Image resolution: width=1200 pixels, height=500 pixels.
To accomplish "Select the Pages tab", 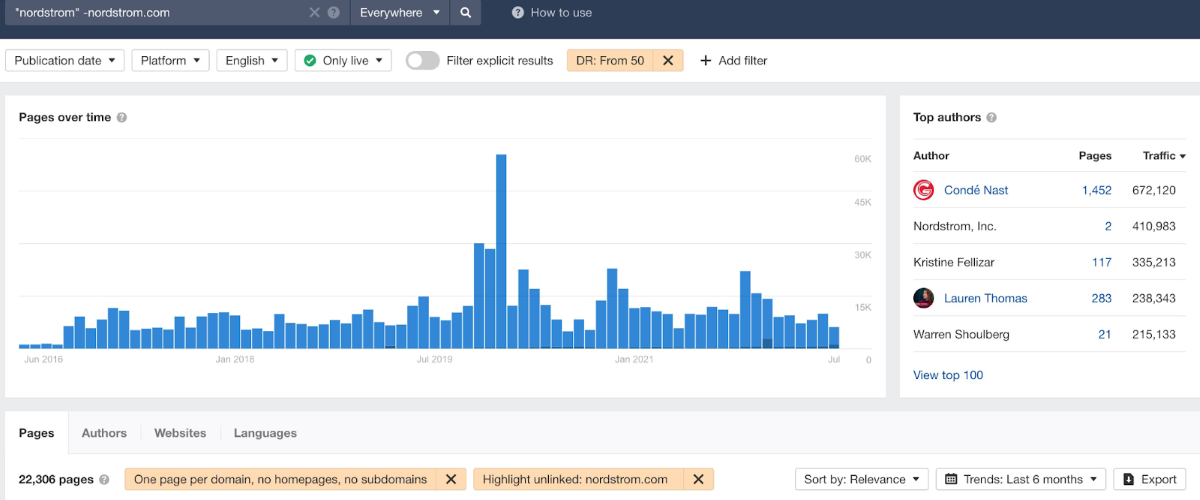I will pos(36,433).
